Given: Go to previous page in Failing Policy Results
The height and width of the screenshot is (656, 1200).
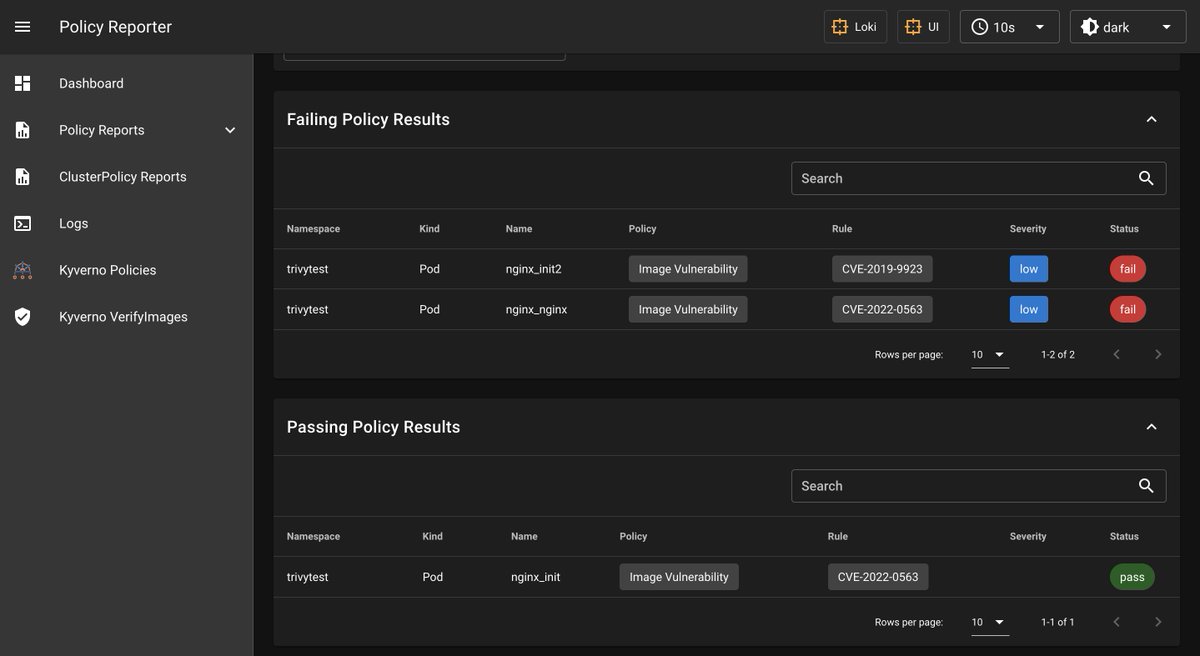Looking at the screenshot, I should tap(1116, 354).
